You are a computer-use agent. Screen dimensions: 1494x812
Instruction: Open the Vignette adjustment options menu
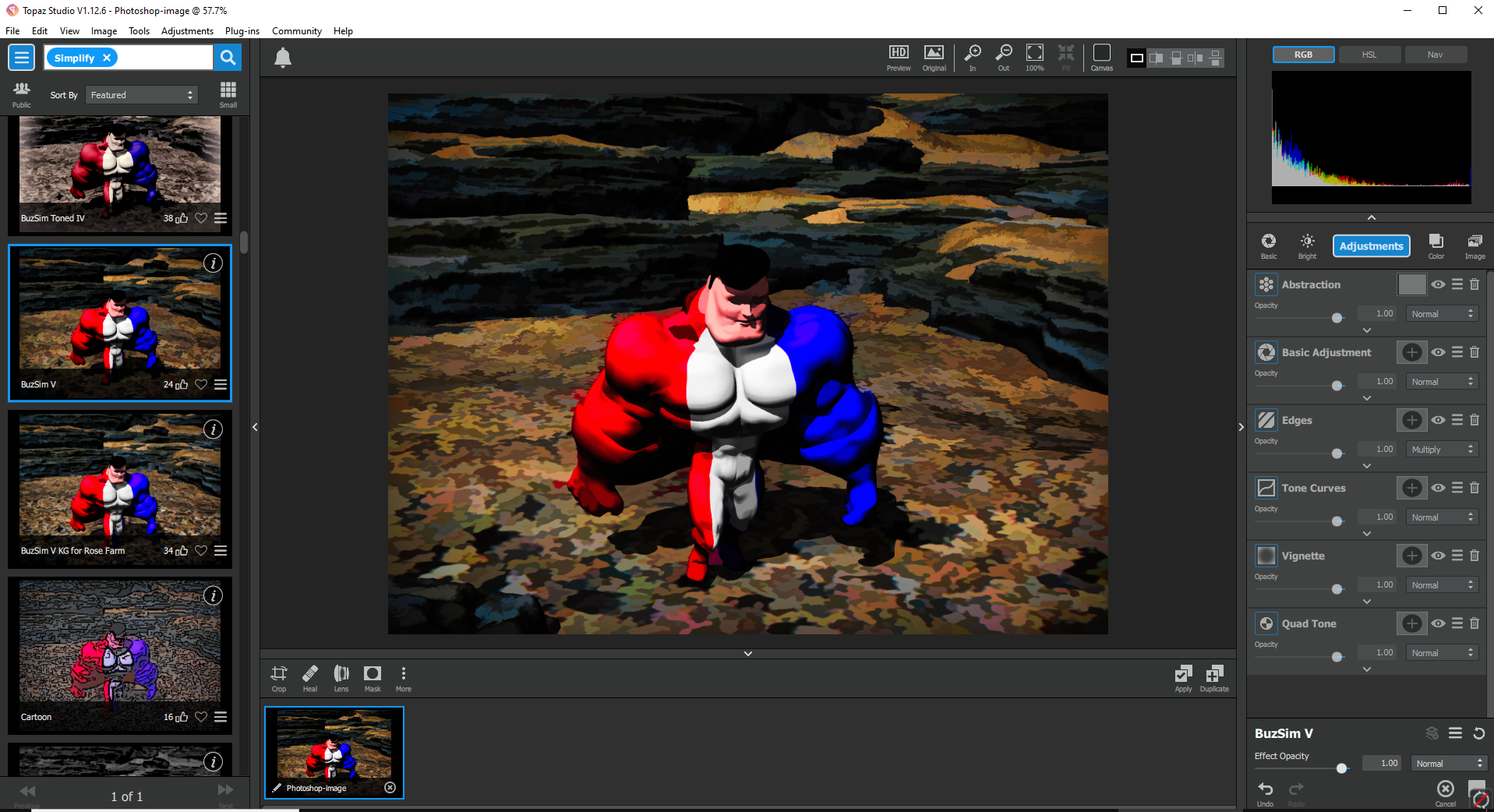tap(1457, 556)
